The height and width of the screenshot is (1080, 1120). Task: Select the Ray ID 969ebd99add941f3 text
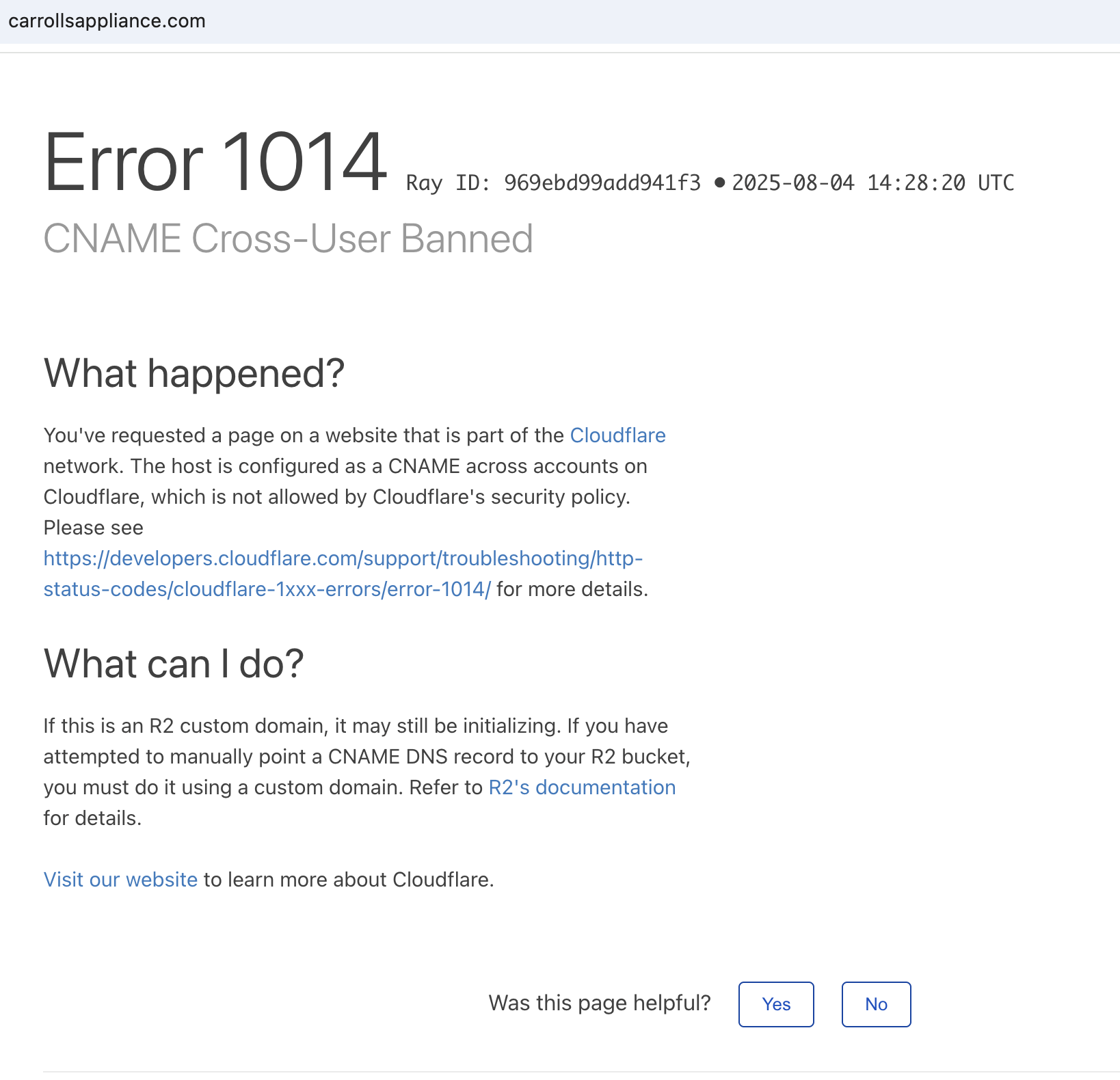click(553, 183)
